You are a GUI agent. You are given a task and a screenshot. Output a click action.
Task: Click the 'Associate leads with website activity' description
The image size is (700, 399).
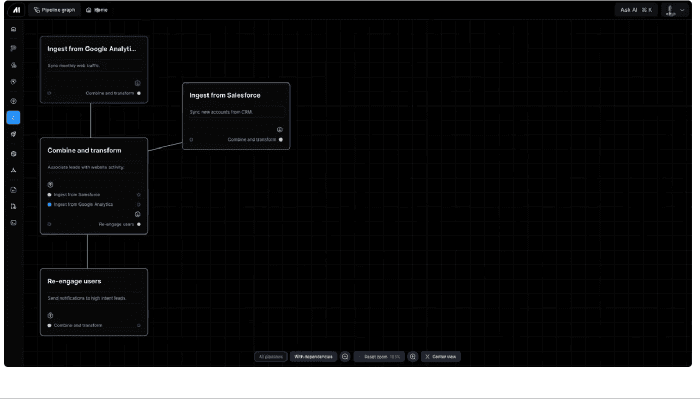pos(86,167)
